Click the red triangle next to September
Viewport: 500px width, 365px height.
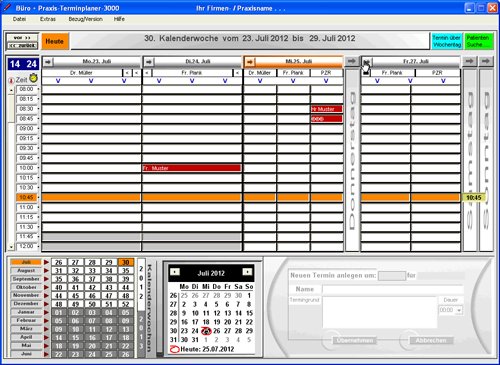pyautogui.click(x=46, y=279)
